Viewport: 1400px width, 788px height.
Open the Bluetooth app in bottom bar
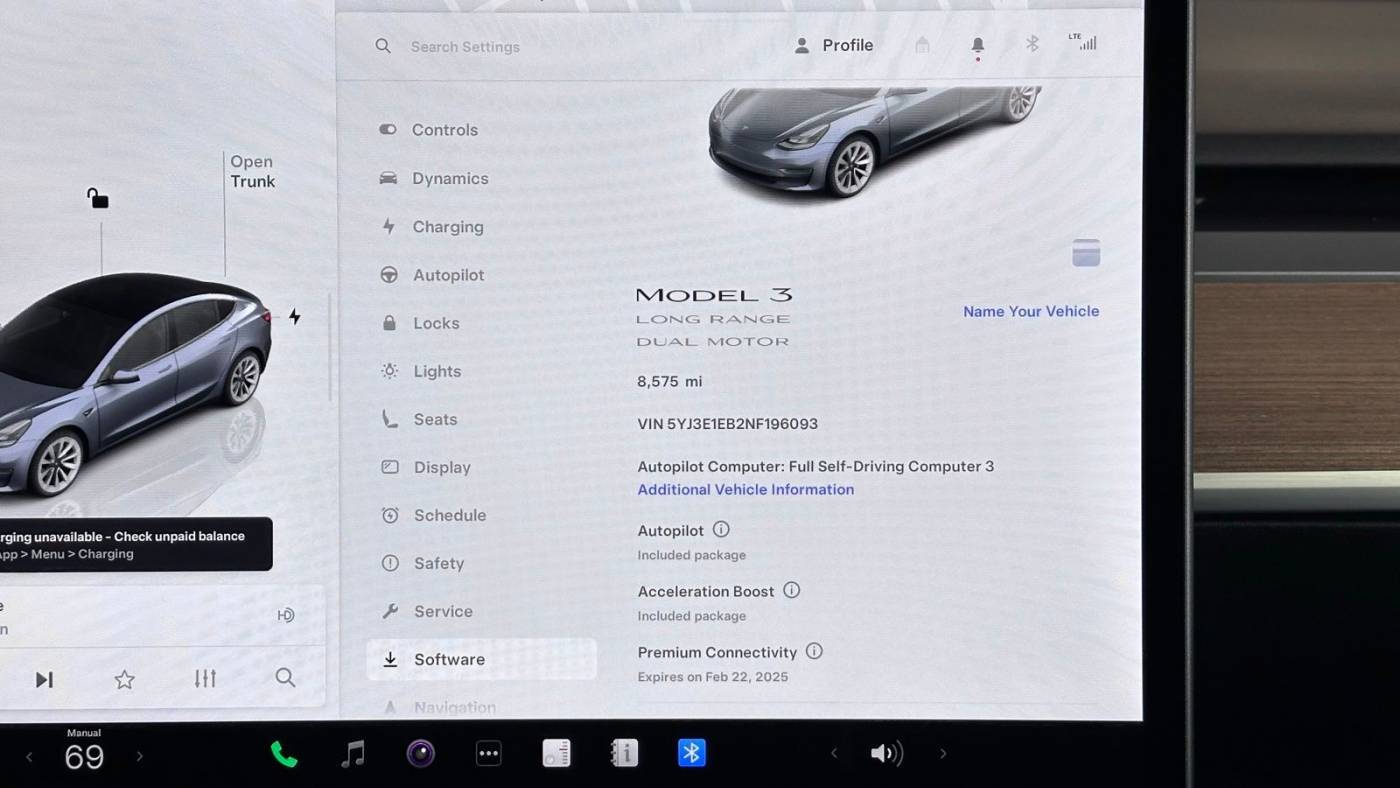click(x=692, y=753)
